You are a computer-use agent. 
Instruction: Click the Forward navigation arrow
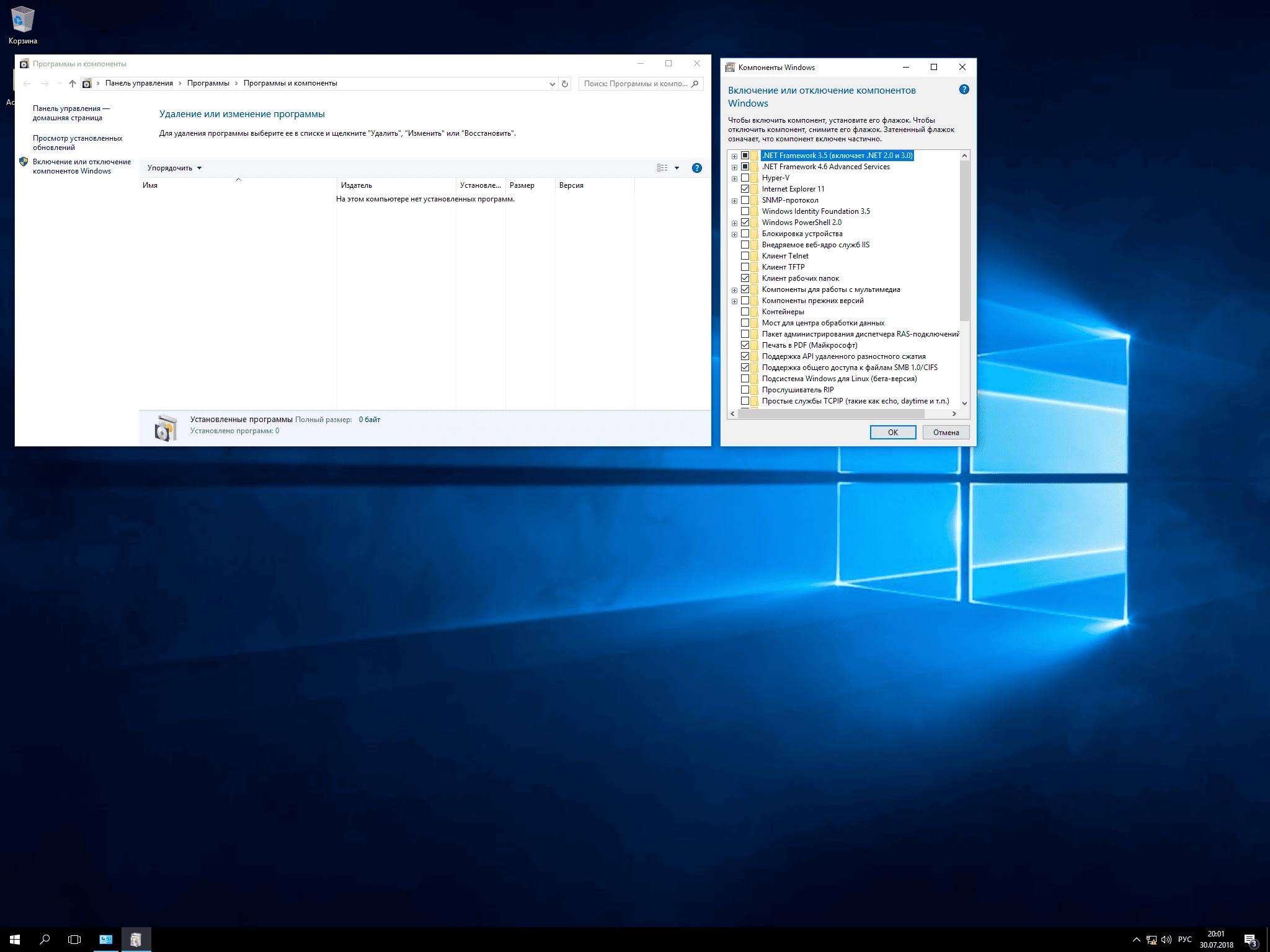coord(45,83)
